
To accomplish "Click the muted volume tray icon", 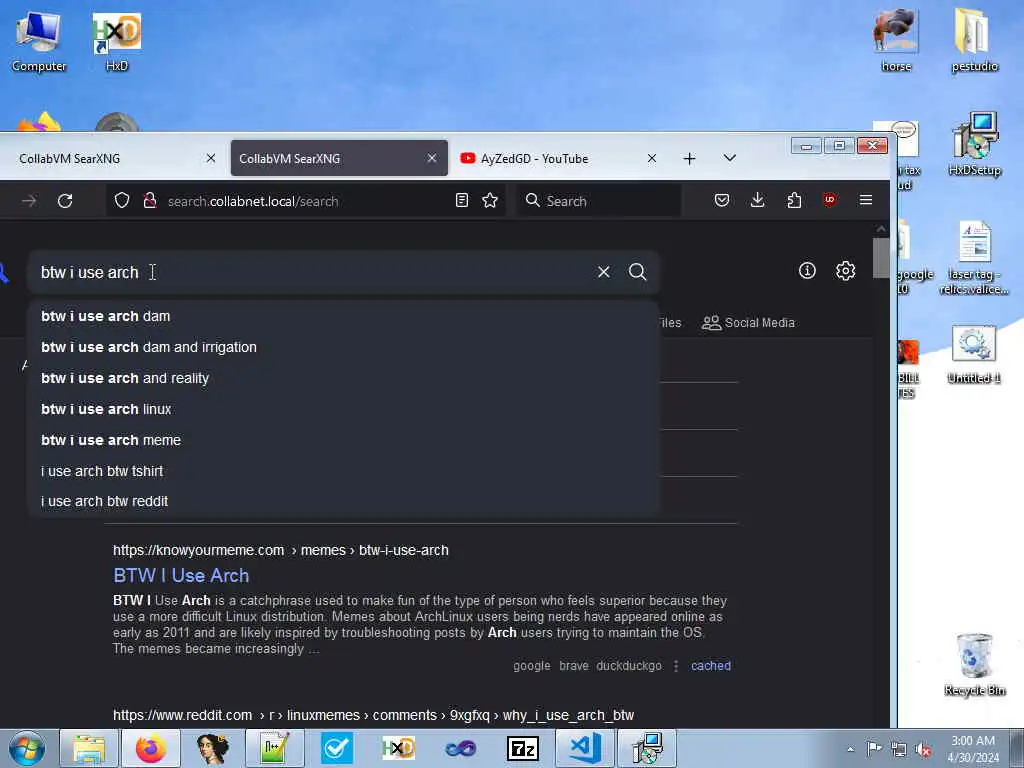I will coord(923,749).
